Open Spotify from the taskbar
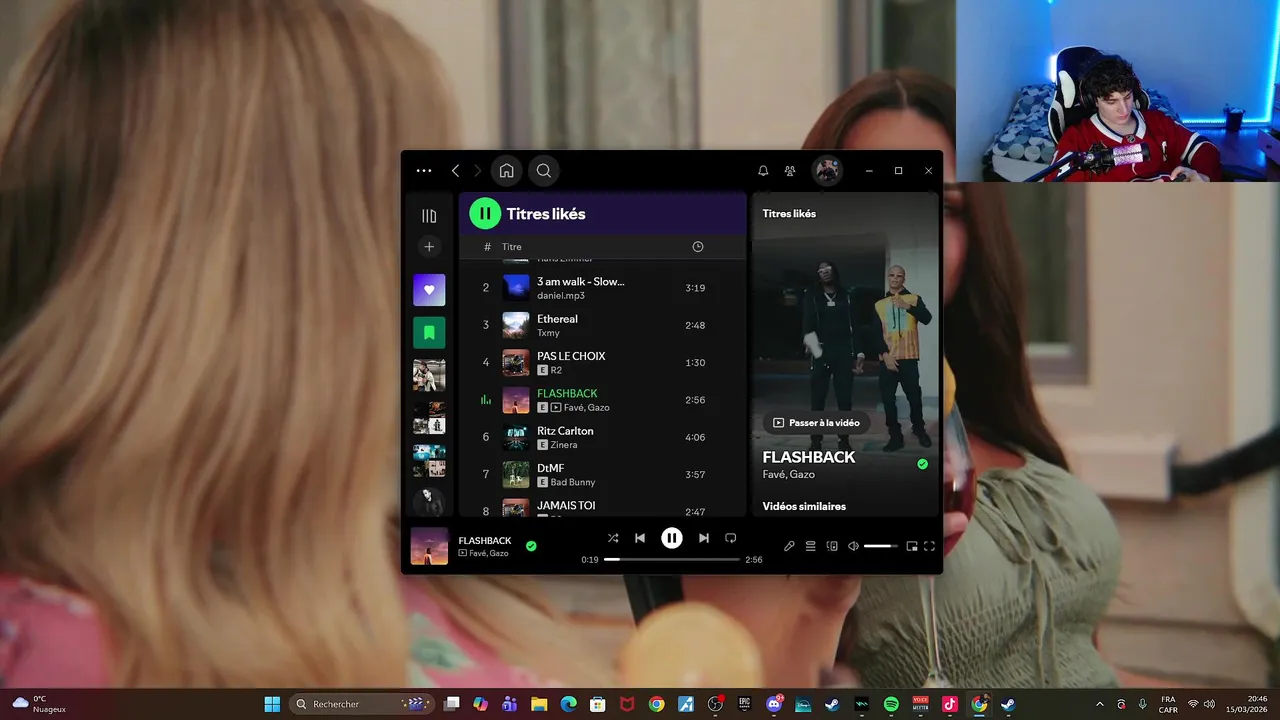The width and height of the screenshot is (1280, 720). point(891,704)
